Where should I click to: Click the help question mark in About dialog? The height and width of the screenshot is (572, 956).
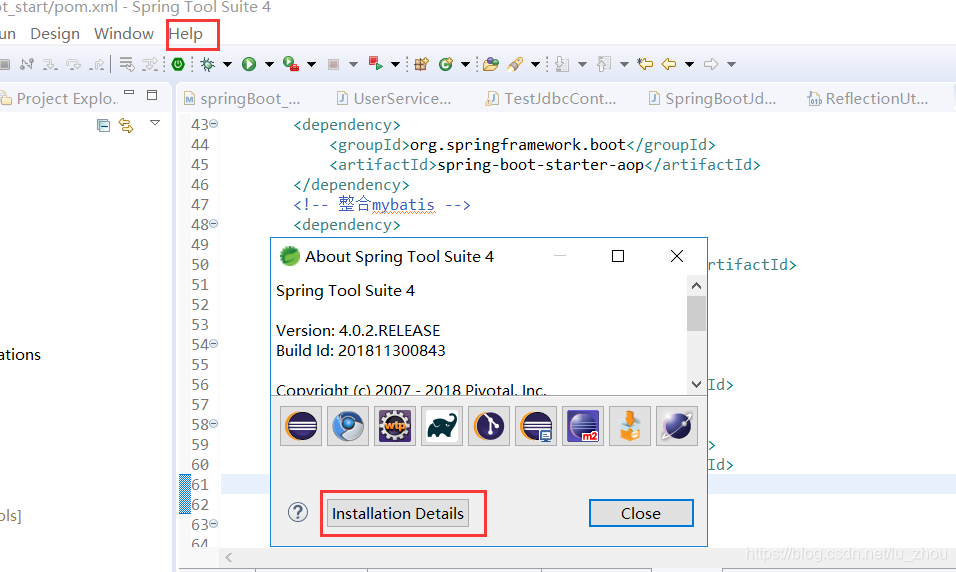pos(298,512)
